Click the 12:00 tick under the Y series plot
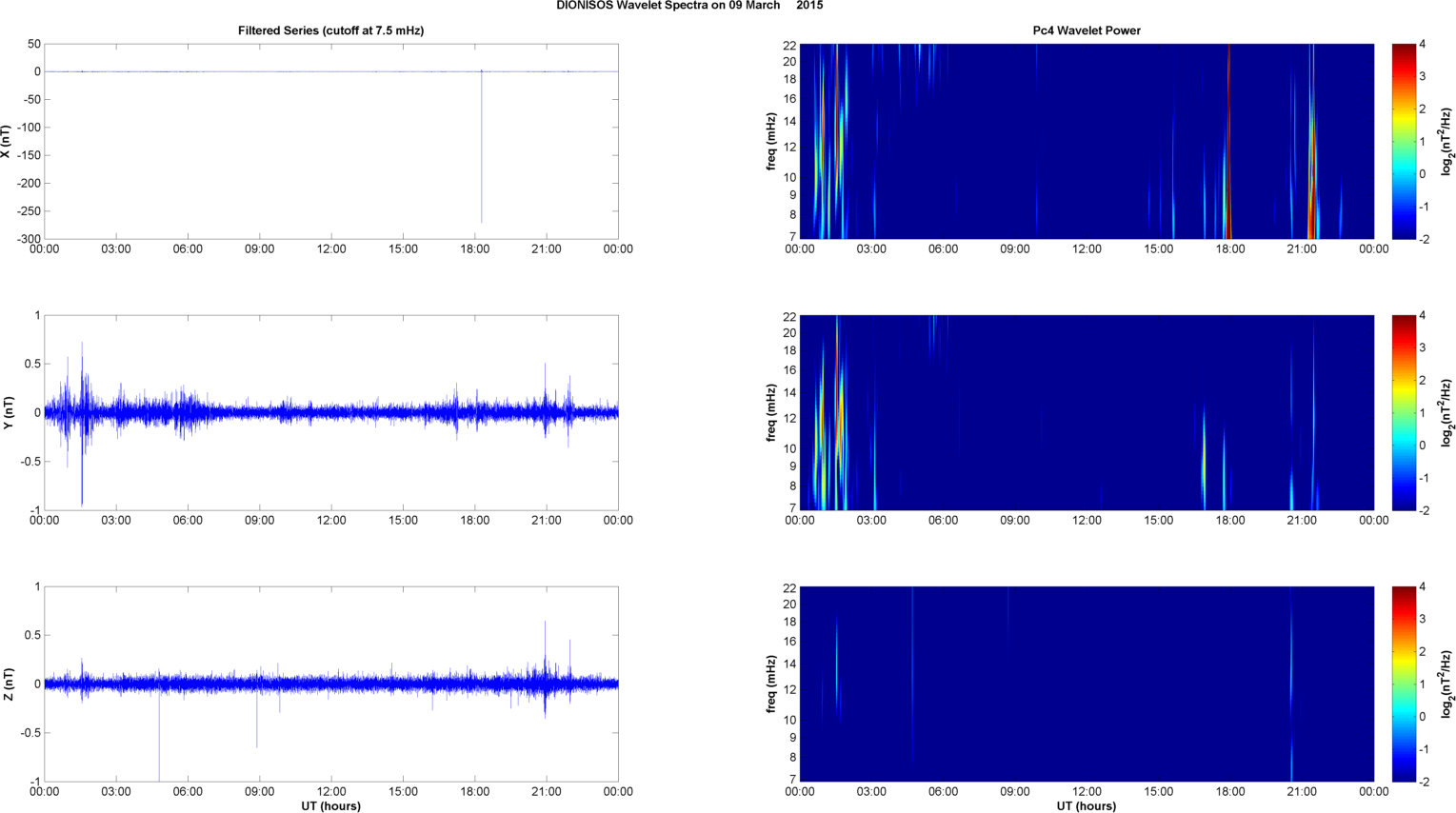Image resolution: width=1456 pixels, height=813 pixels. coord(331,521)
